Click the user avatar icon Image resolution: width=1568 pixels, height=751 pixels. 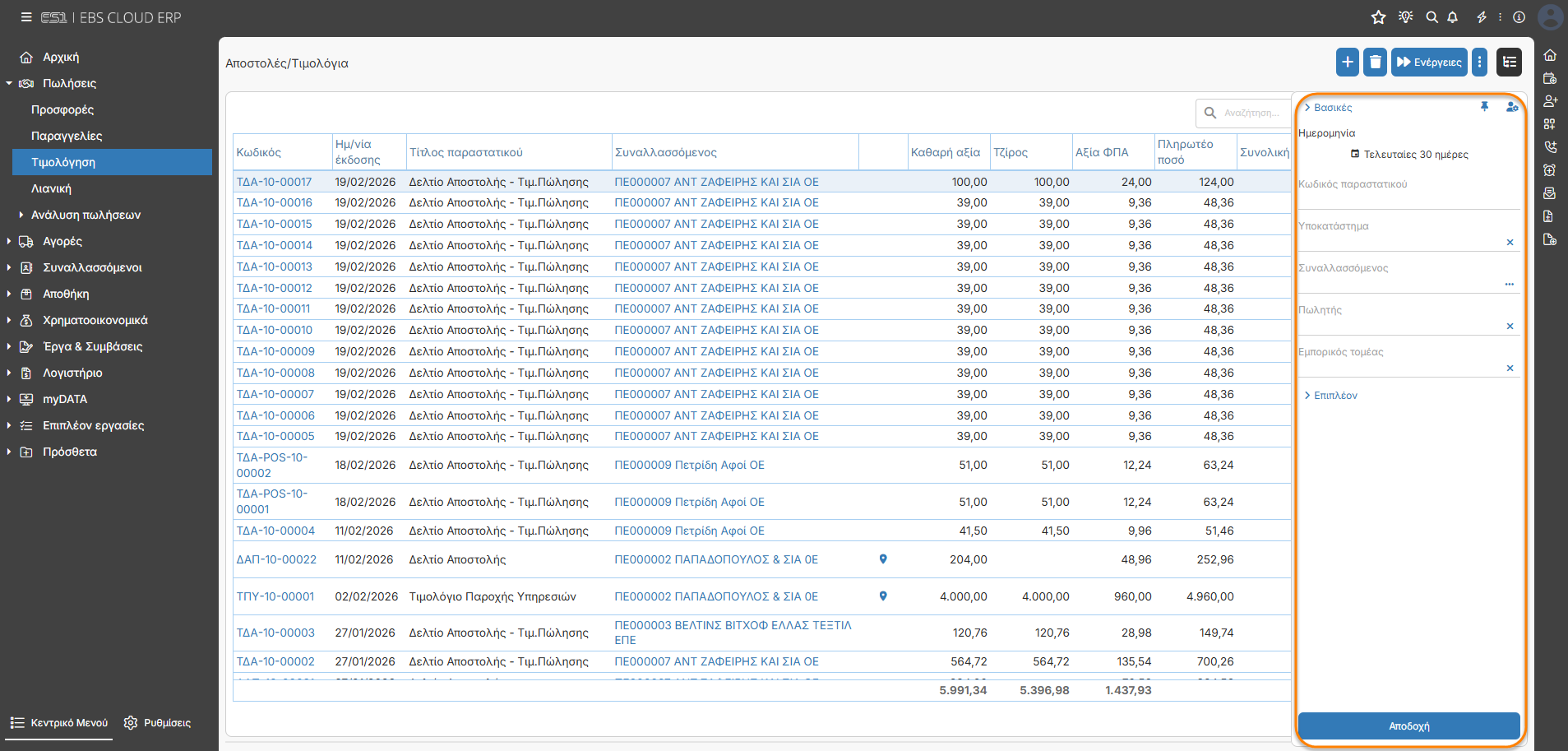click(1551, 17)
